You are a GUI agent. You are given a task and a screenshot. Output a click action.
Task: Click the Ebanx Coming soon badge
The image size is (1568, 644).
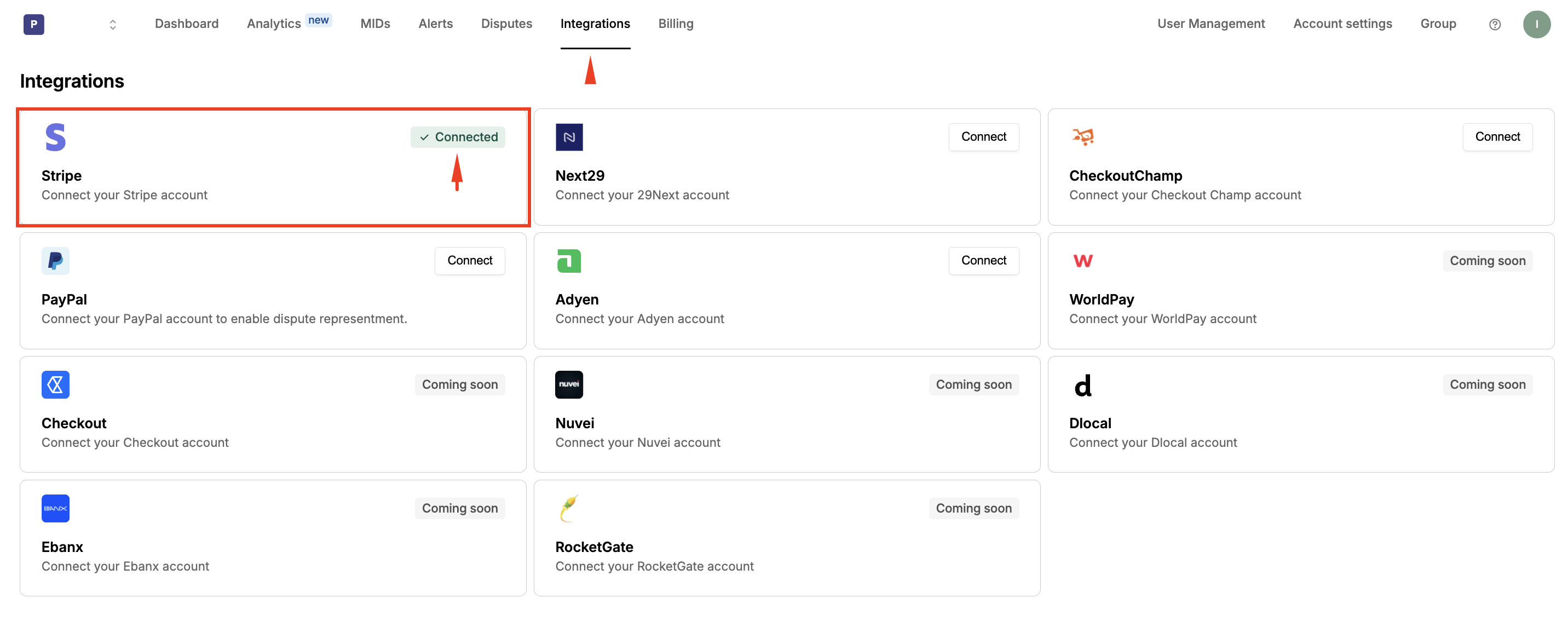click(459, 508)
